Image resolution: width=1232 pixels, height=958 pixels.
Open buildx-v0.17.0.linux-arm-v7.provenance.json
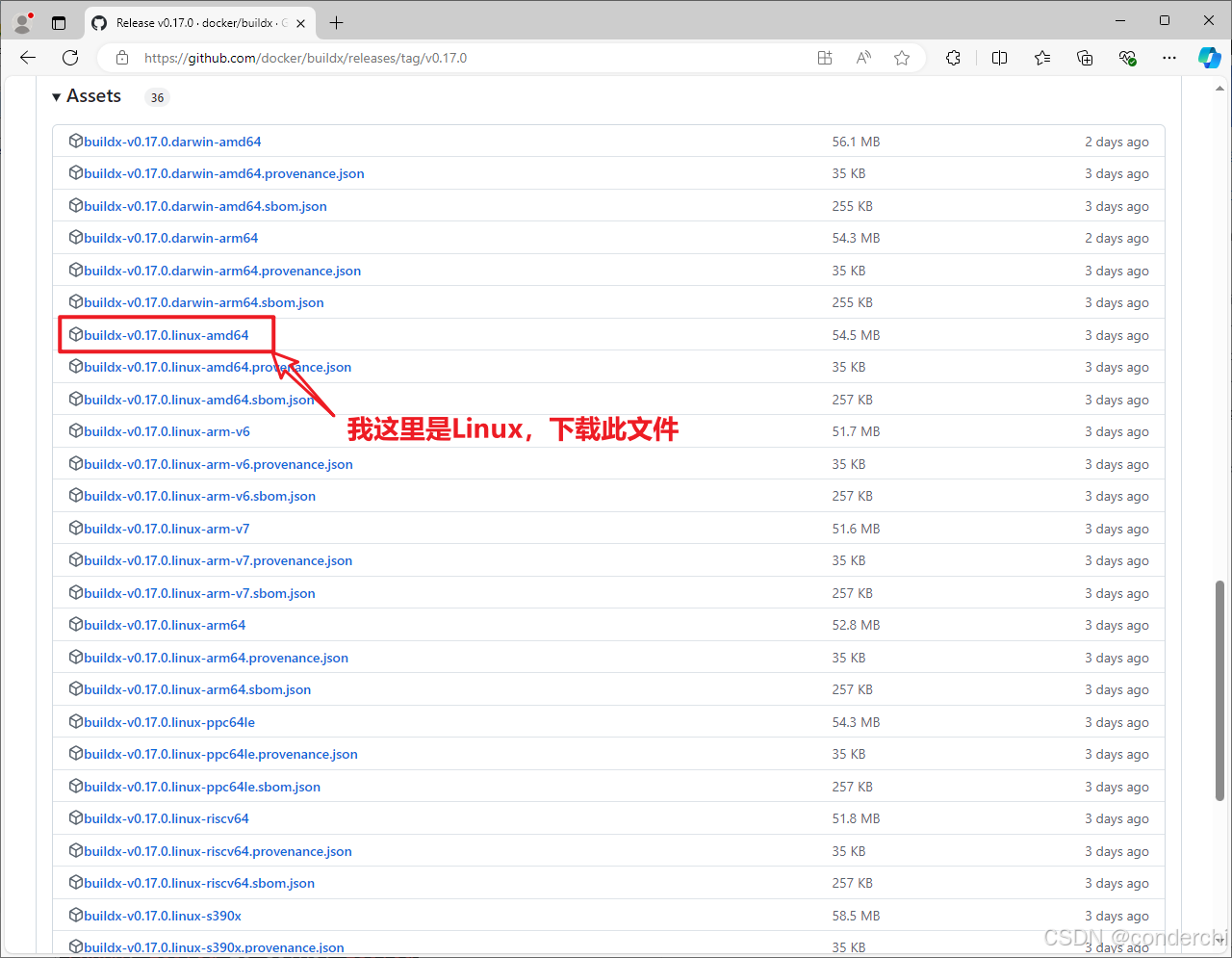218,560
